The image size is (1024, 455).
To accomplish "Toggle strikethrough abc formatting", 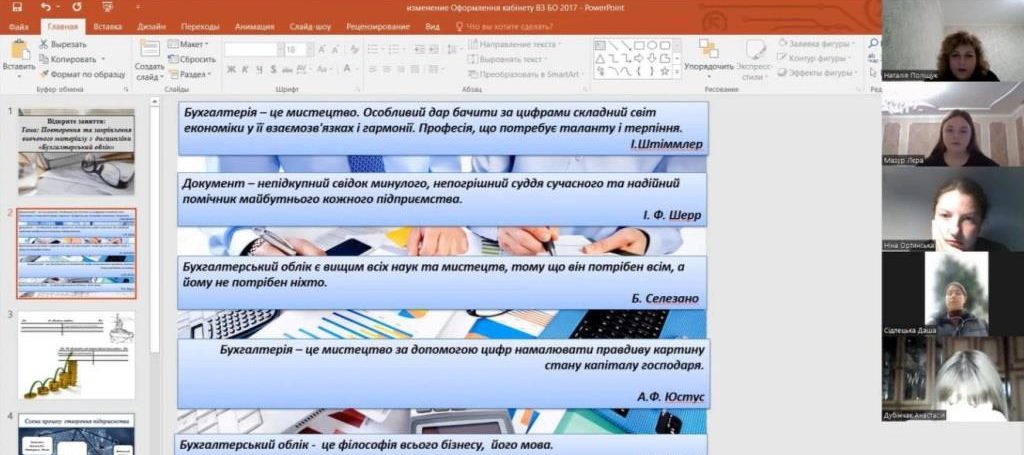I will tap(287, 69).
